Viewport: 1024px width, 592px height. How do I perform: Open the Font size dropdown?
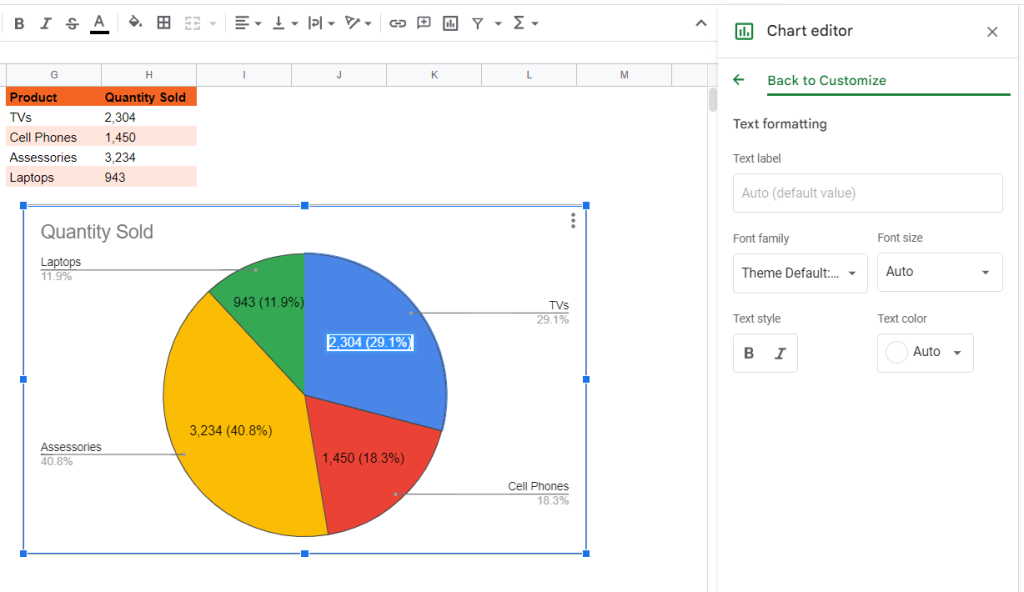pos(939,272)
